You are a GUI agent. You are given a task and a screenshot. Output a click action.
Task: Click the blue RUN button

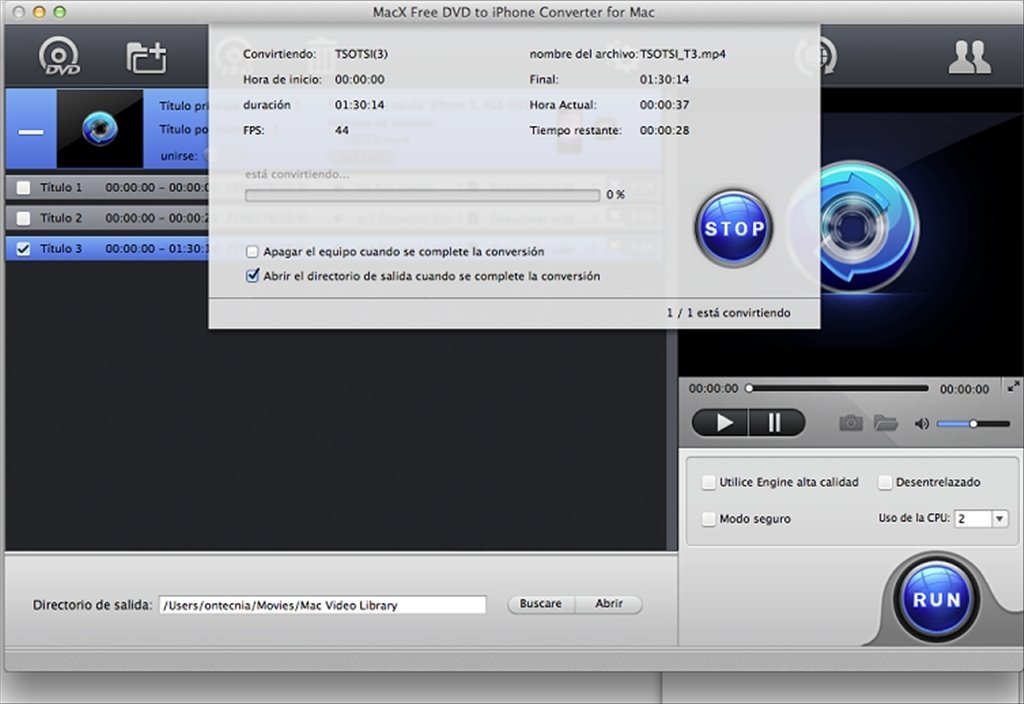coord(936,600)
